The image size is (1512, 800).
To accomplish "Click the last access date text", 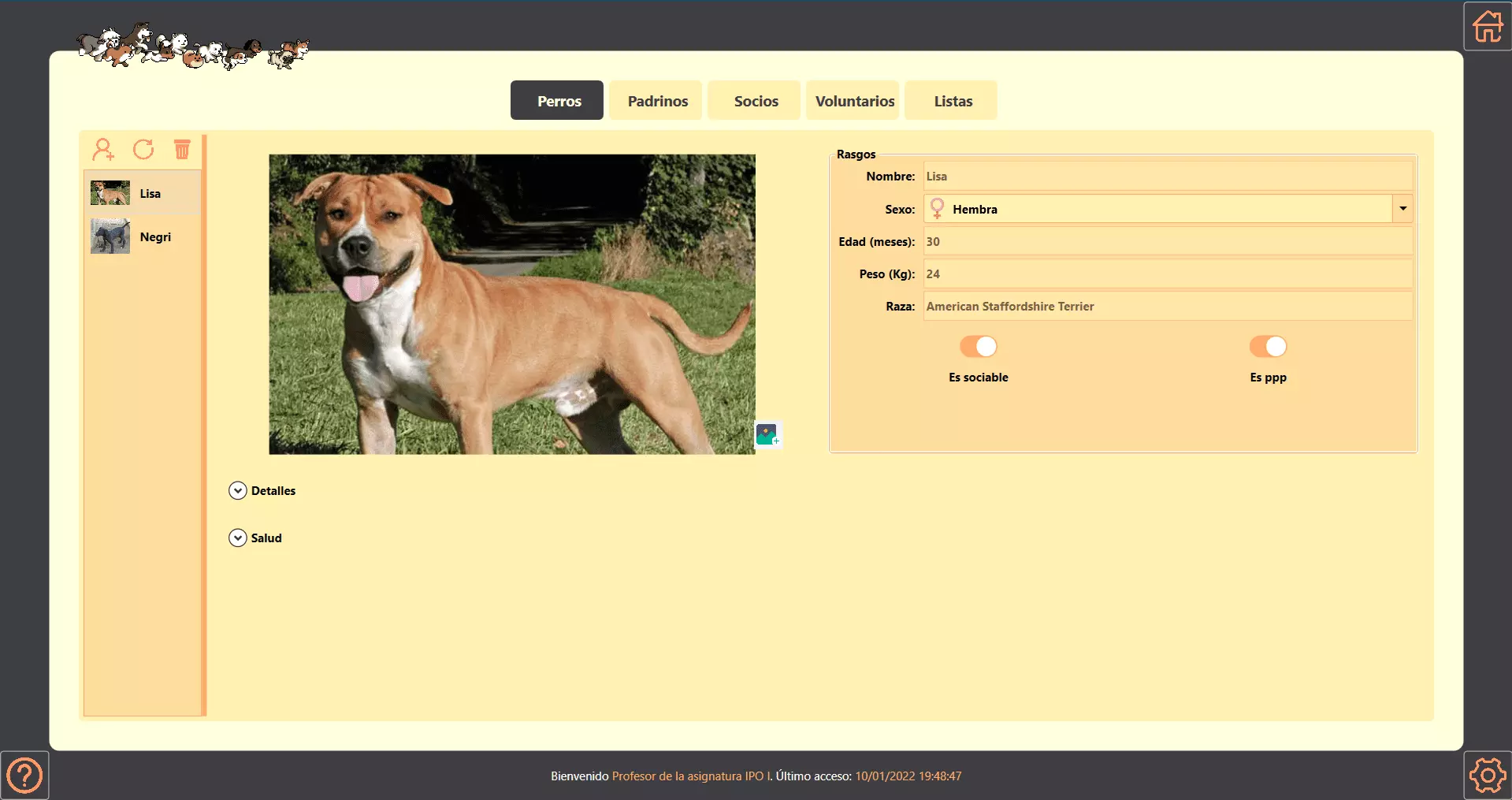I will coord(908,776).
